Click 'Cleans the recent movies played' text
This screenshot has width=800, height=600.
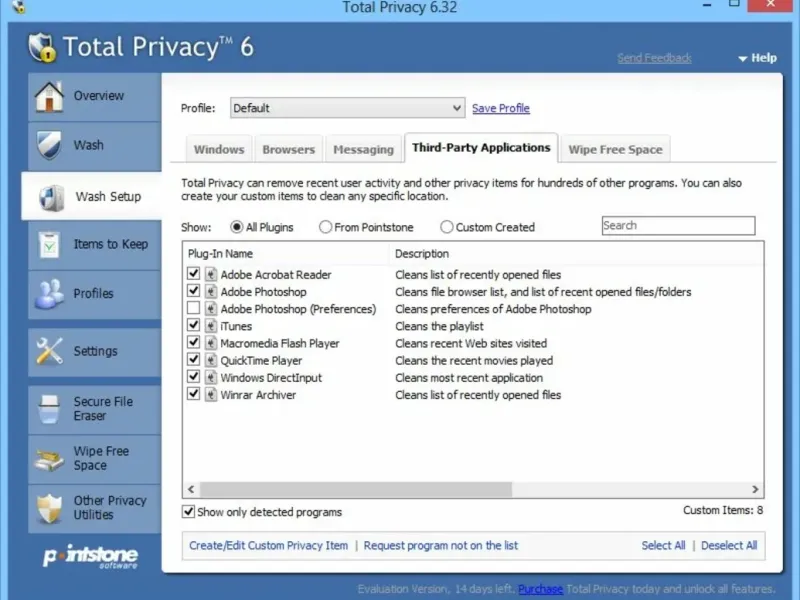pos(474,361)
